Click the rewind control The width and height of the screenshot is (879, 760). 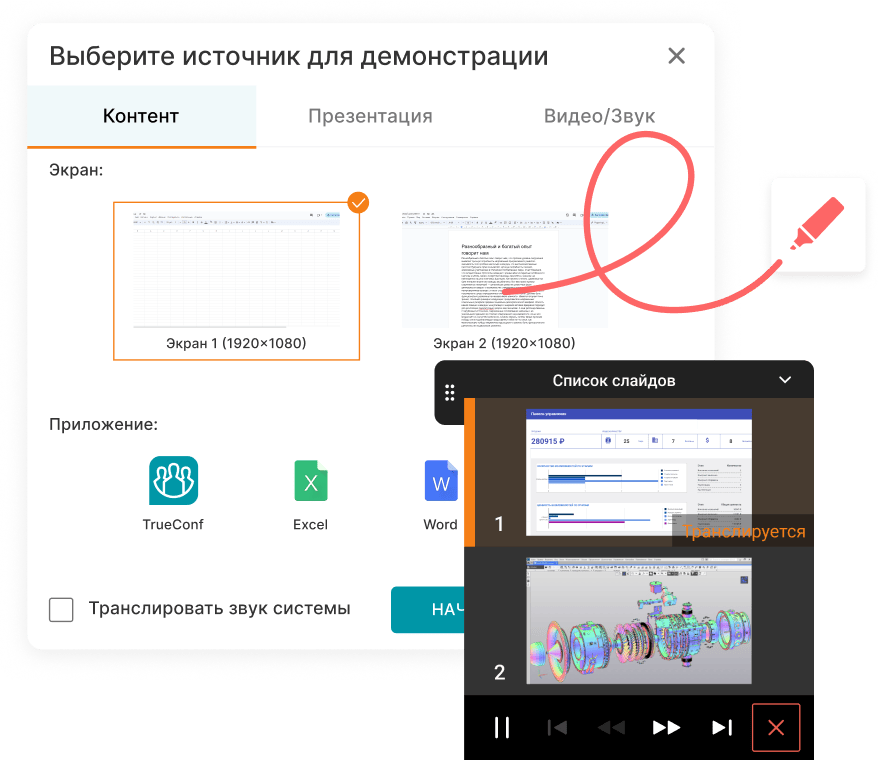tap(614, 727)
